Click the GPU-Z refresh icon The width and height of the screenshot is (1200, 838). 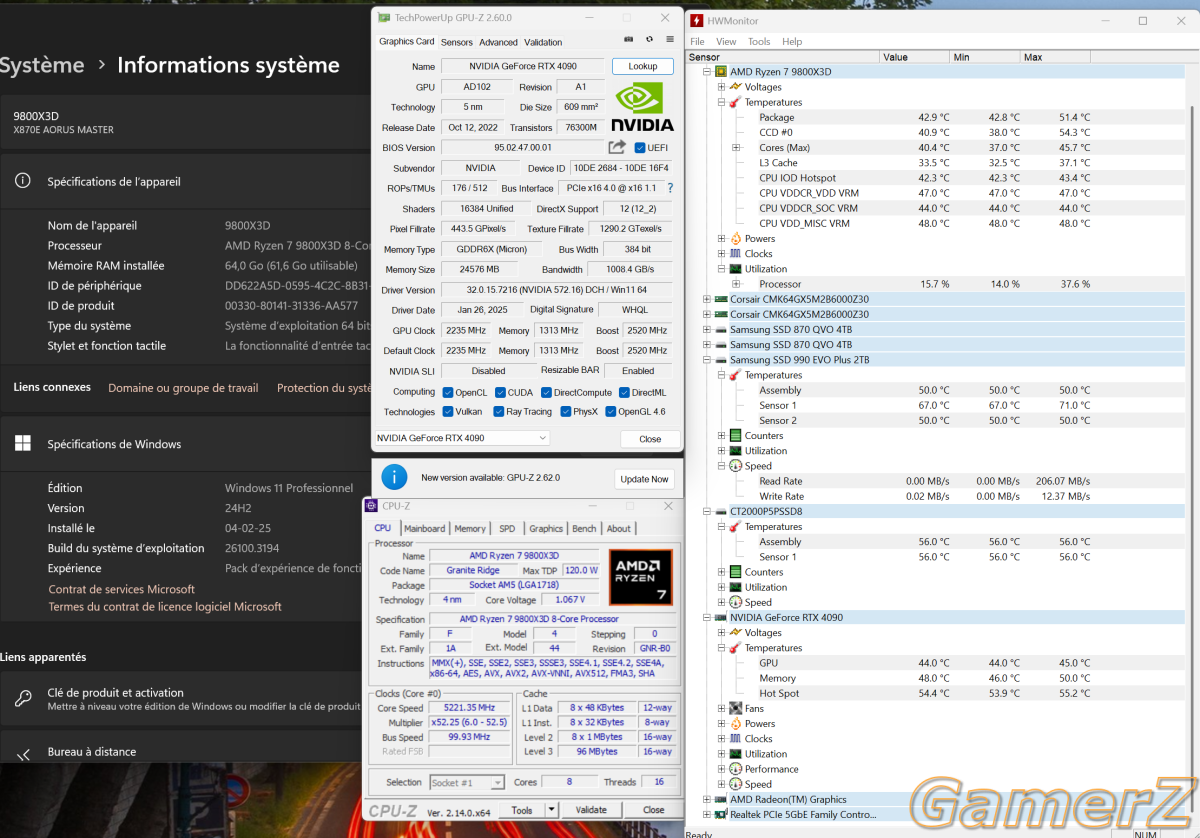(649, 39)
